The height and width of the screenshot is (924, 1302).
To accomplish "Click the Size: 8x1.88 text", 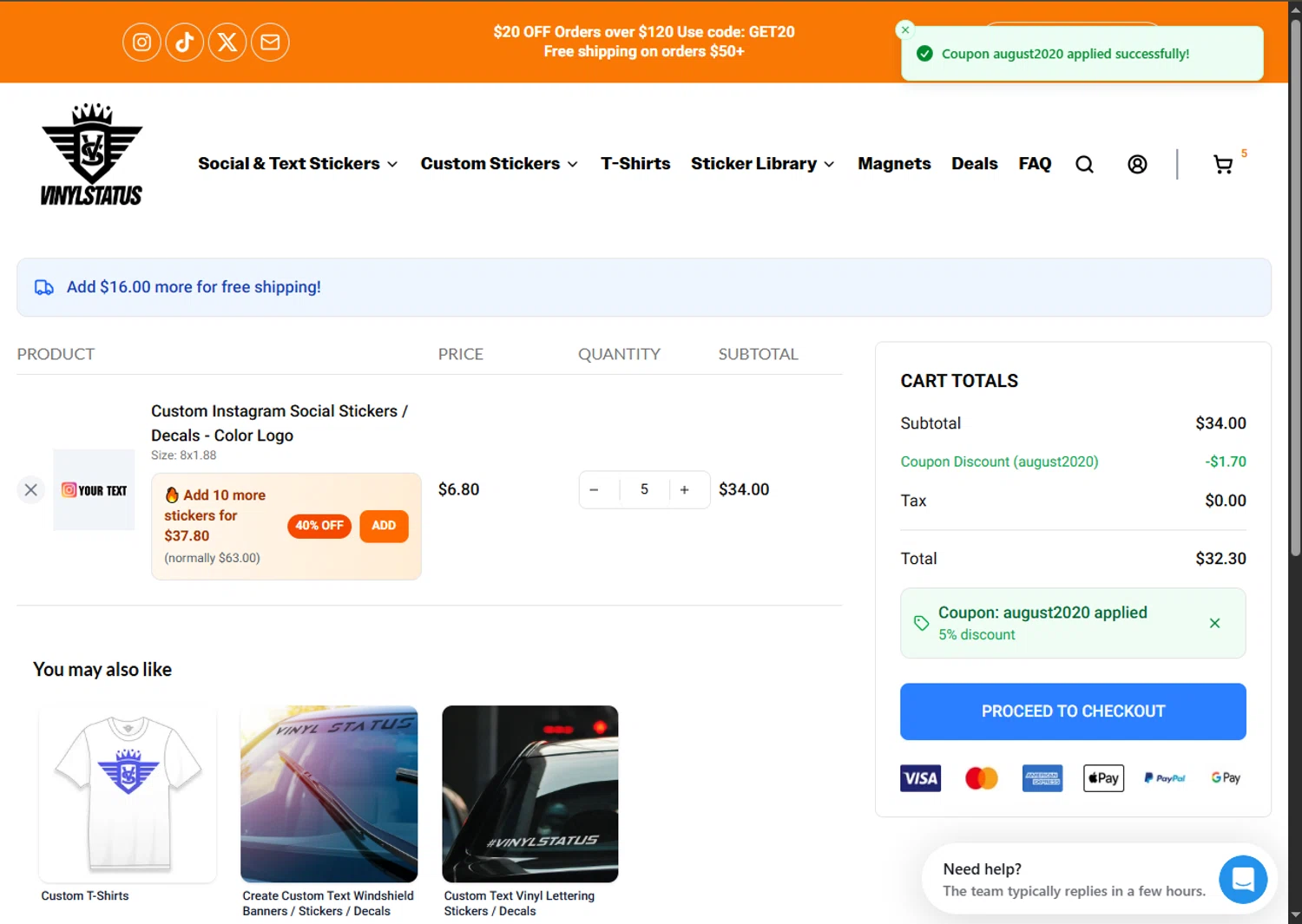I will click(183, 455).
